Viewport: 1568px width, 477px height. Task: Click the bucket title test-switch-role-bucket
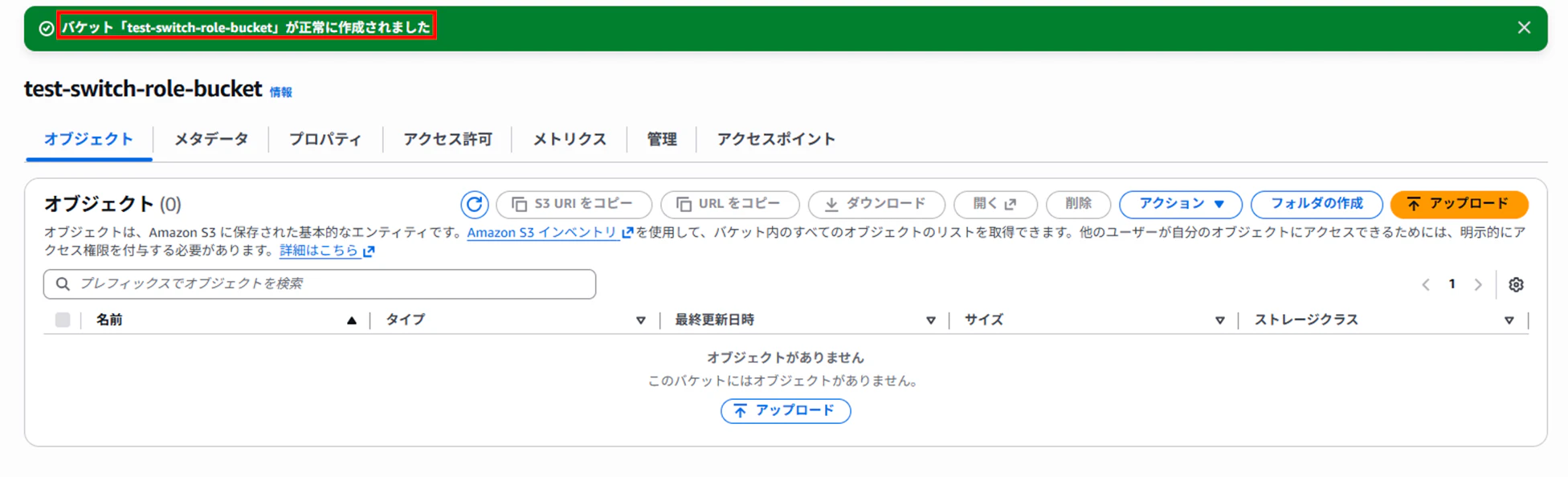[143, 89]
